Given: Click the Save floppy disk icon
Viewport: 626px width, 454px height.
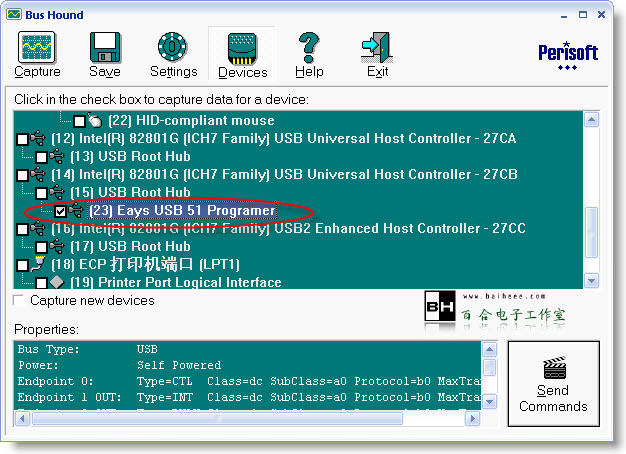Looking at the screenshot, I should (x=105, y=47).
